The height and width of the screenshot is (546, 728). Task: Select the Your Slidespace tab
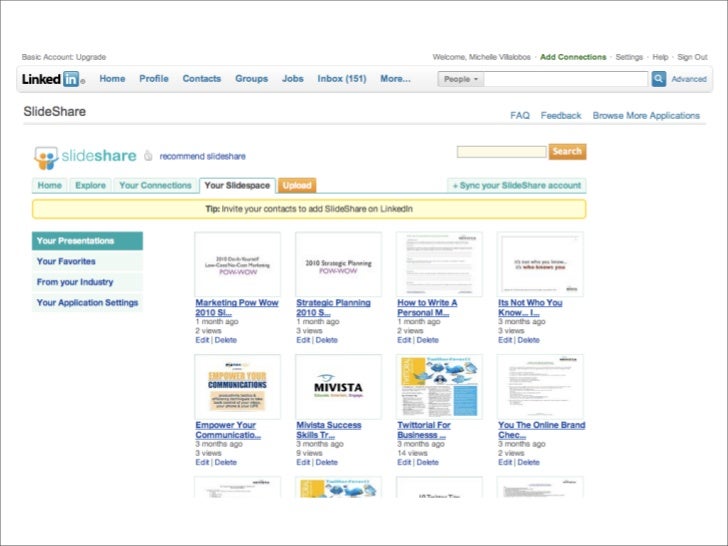click(237, 185)
